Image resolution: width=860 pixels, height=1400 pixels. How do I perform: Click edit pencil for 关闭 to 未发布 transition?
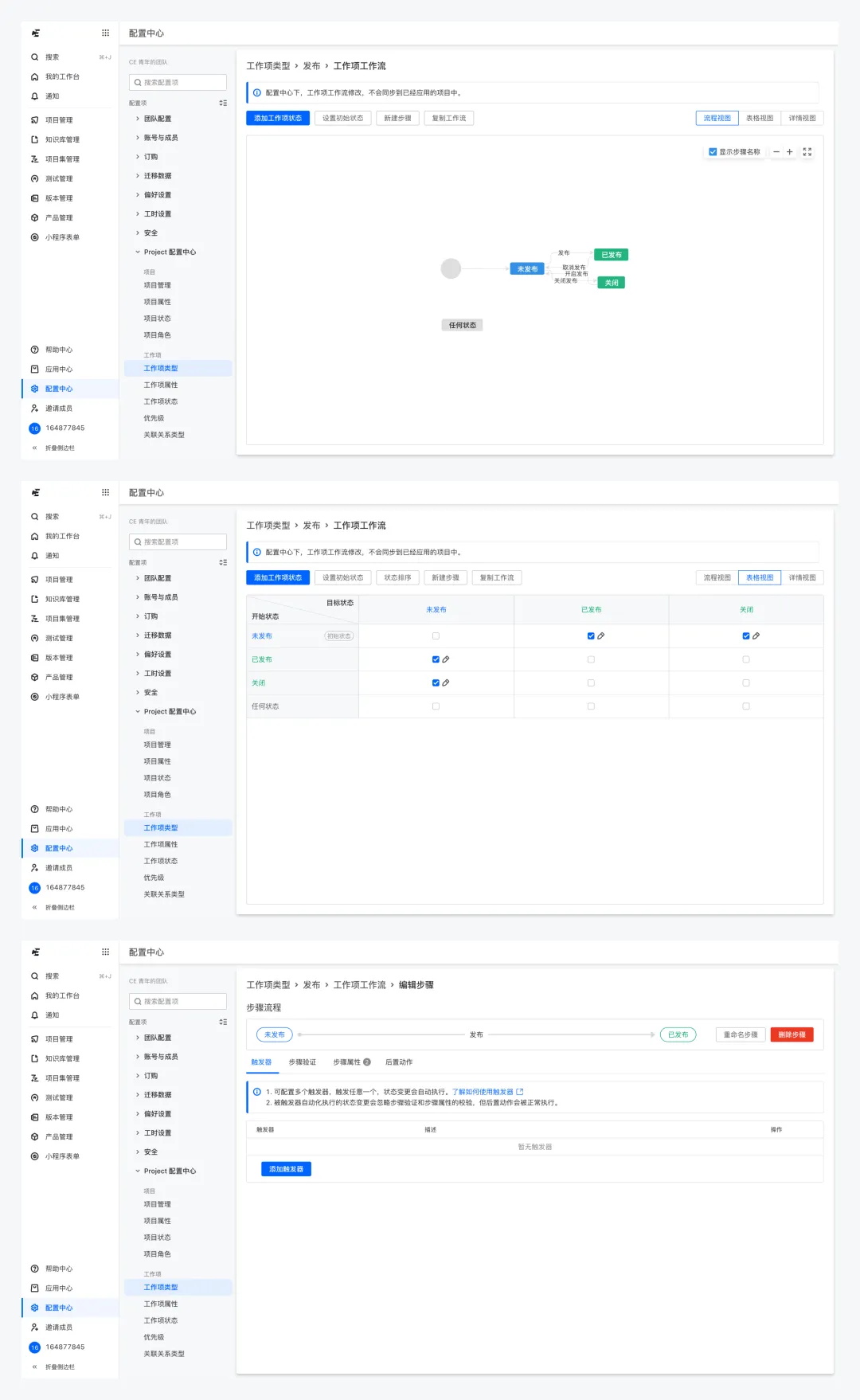[x=446, y=682]
